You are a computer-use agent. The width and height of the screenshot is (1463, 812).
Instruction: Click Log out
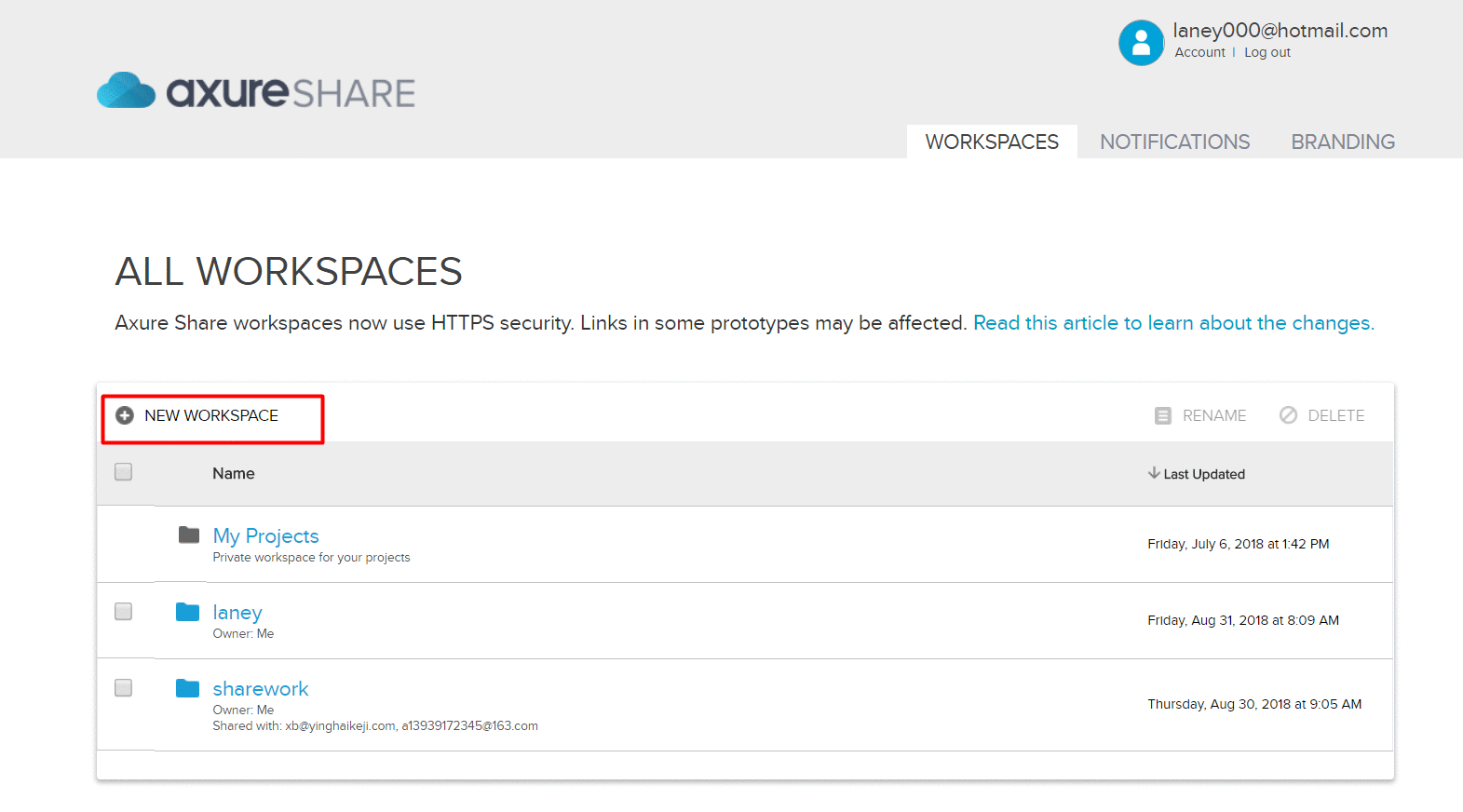pos(1267,52)
